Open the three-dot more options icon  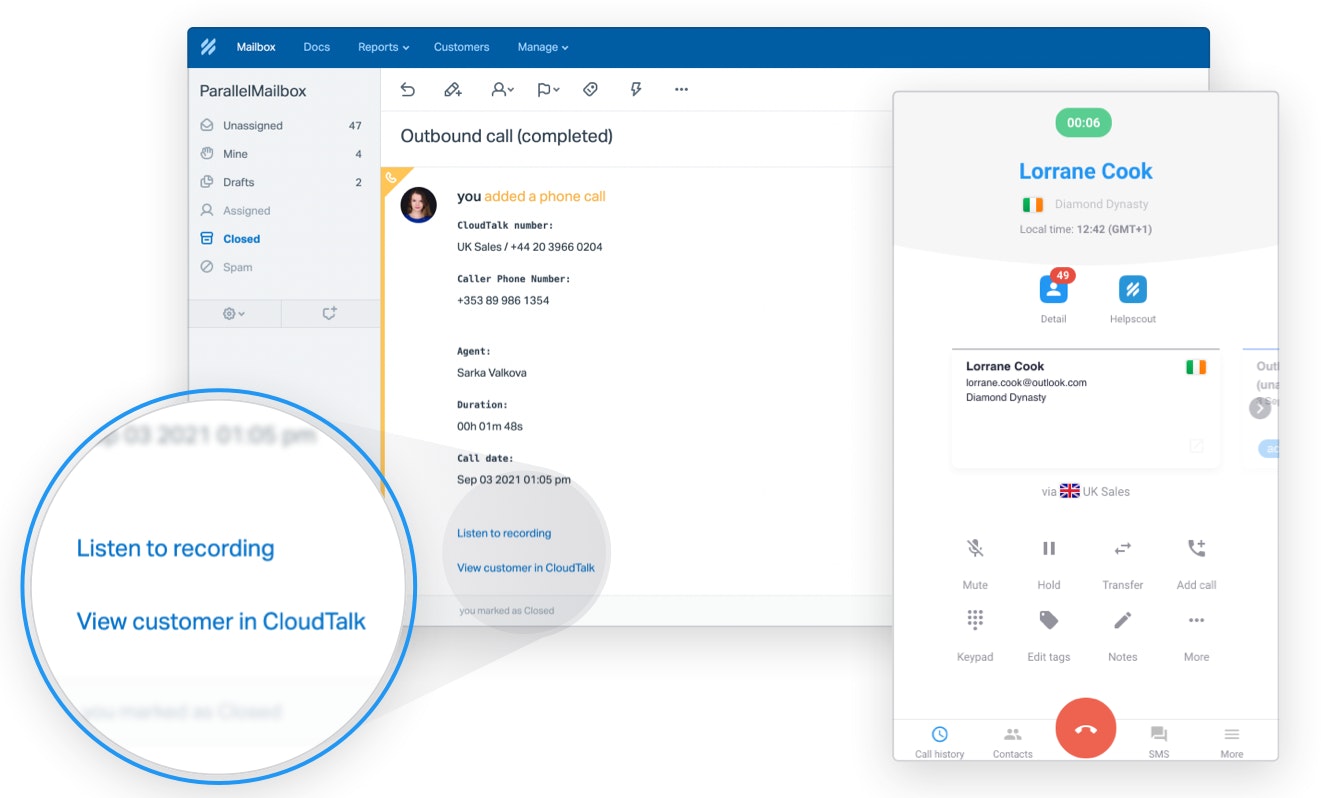coord(681,89)
